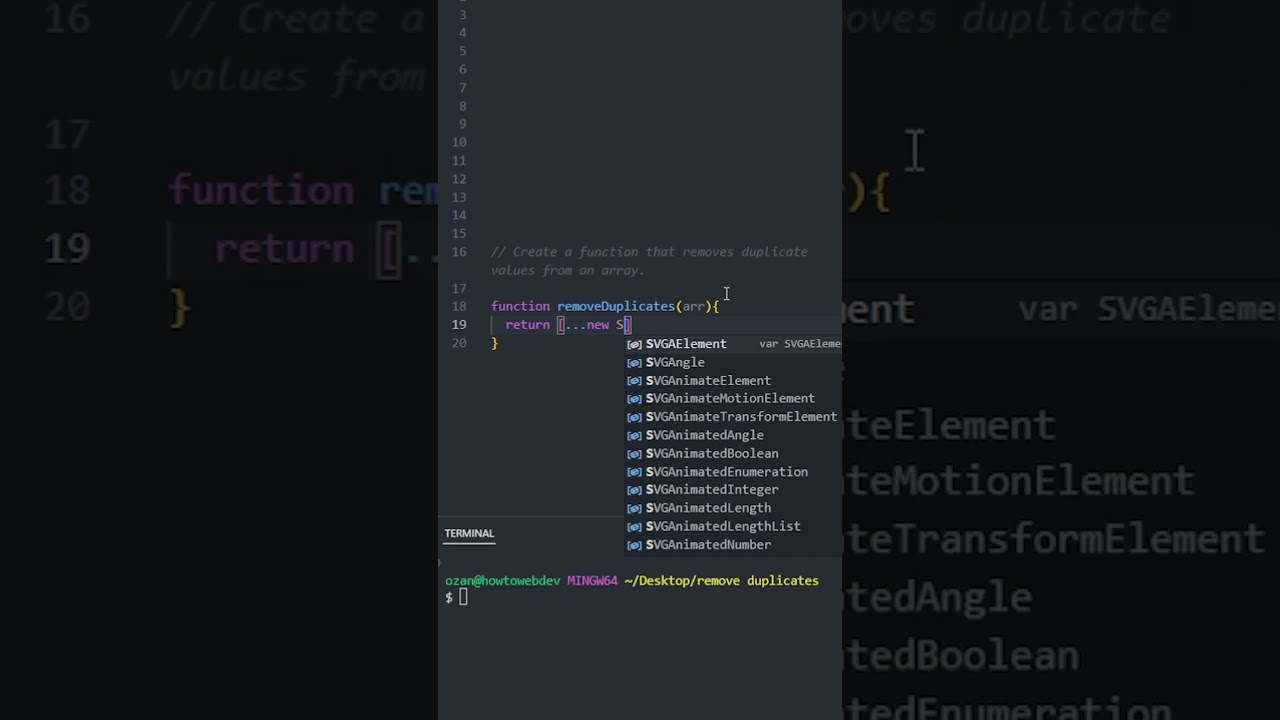The image size is (1280, 720).
Task: Select SVGAnimatedLength suggestion
Action: [x=733, y=508]
